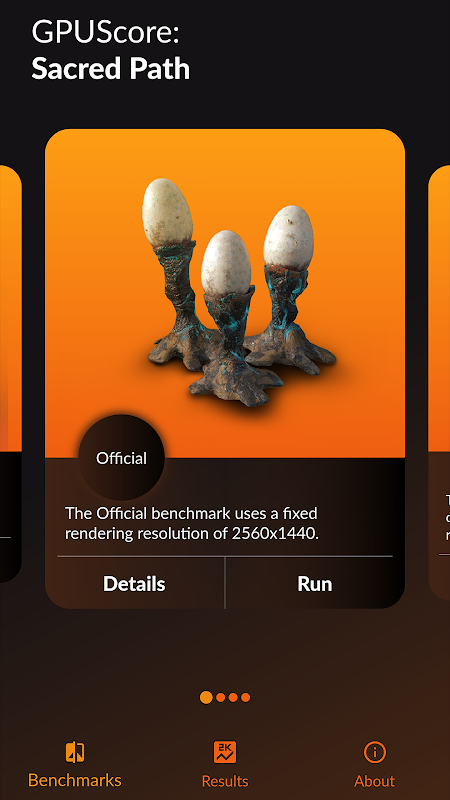The width and height of the screenshot is (450, 800).
Task: Go to the About tab label
Action: point(374,781)
